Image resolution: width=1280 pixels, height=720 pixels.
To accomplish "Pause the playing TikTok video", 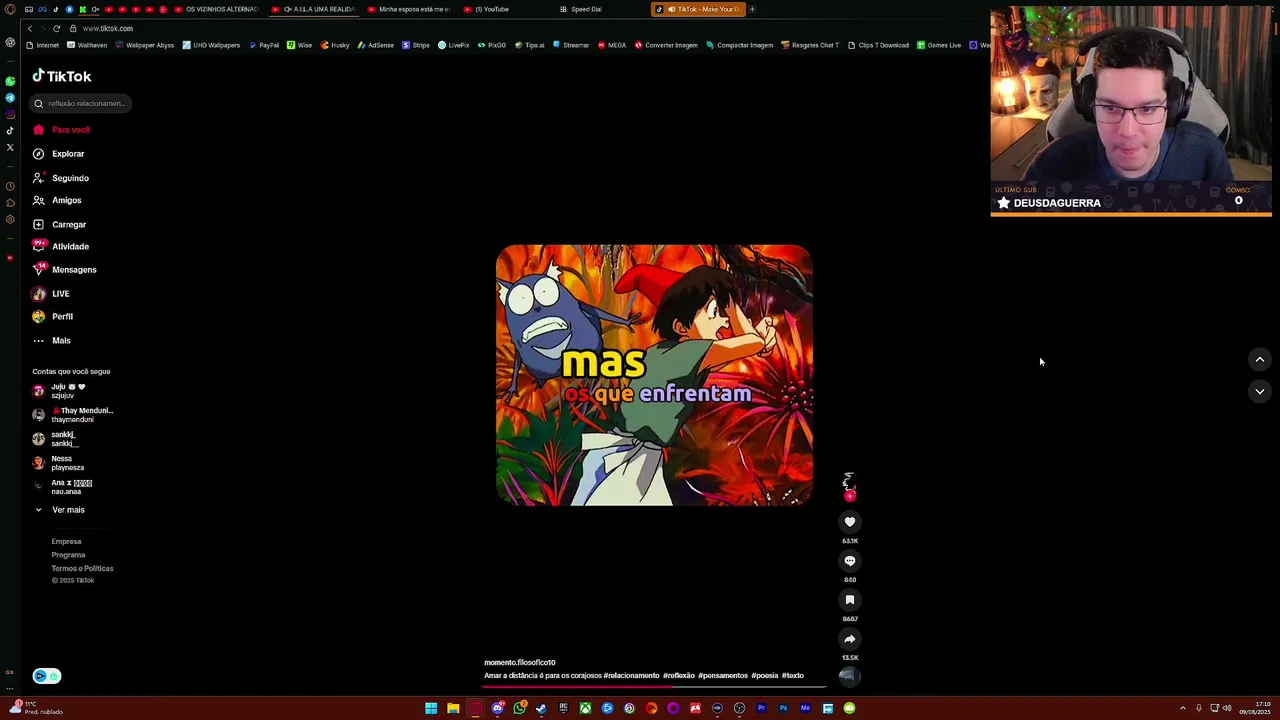I will pyautogui.click(x=654, y=375).
